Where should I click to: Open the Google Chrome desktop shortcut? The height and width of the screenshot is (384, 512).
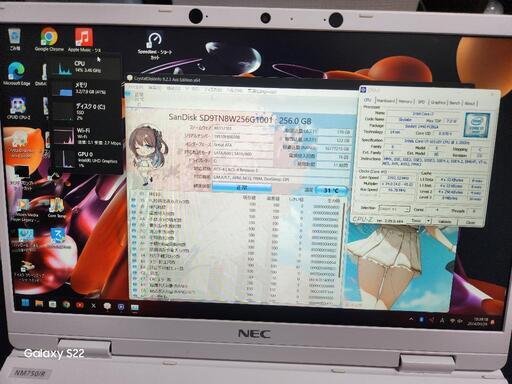click(x=49, y=39)
